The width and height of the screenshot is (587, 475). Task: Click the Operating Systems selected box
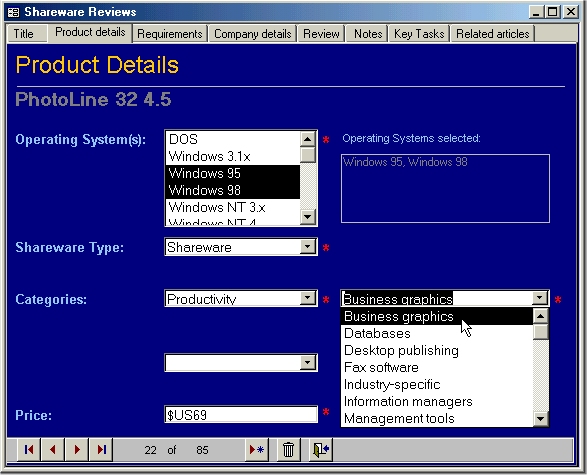coord(445,188)
